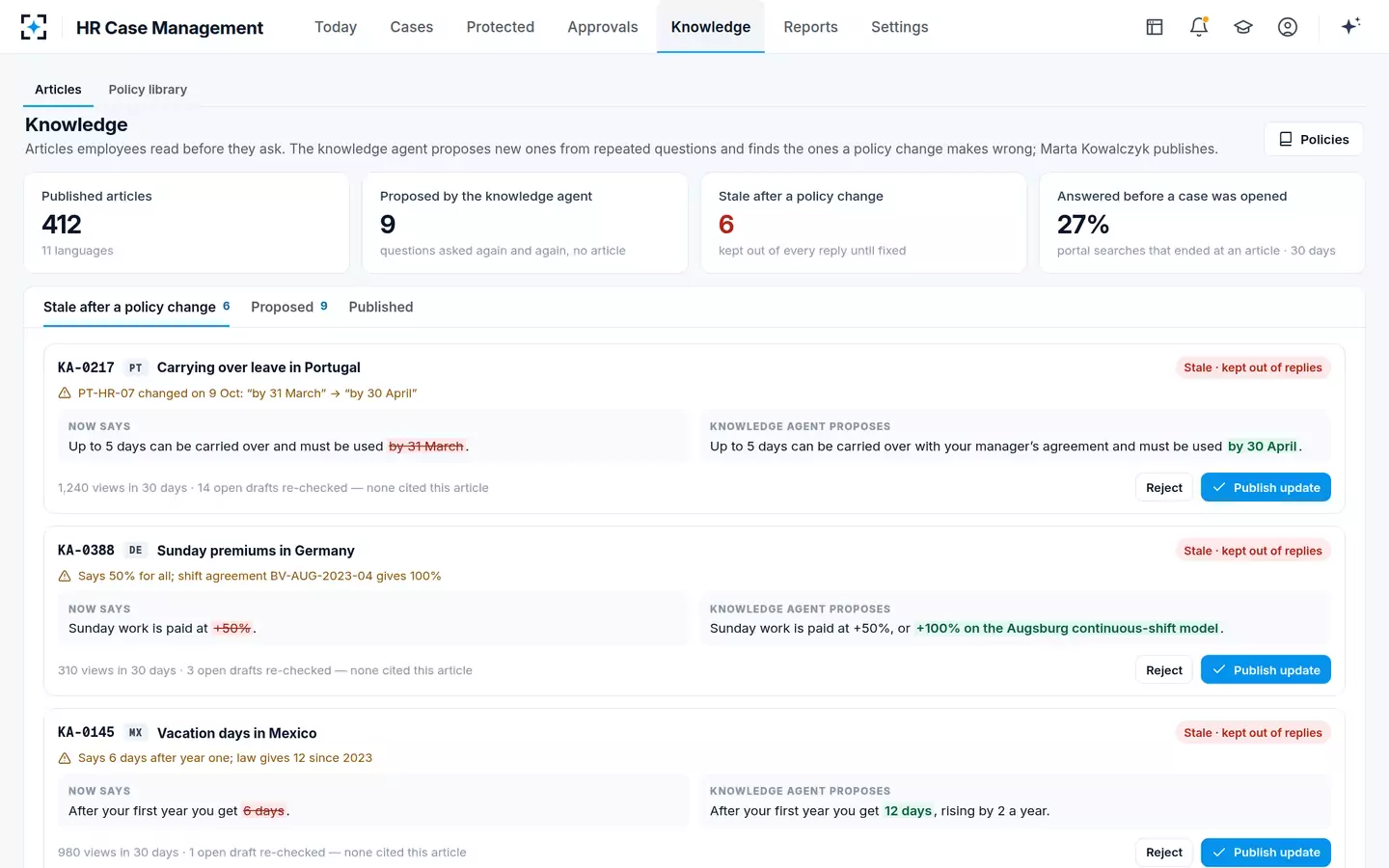Click the HR Case Management logo icon
Viewport: 1389px width, 868px height.
click(34, 27)
